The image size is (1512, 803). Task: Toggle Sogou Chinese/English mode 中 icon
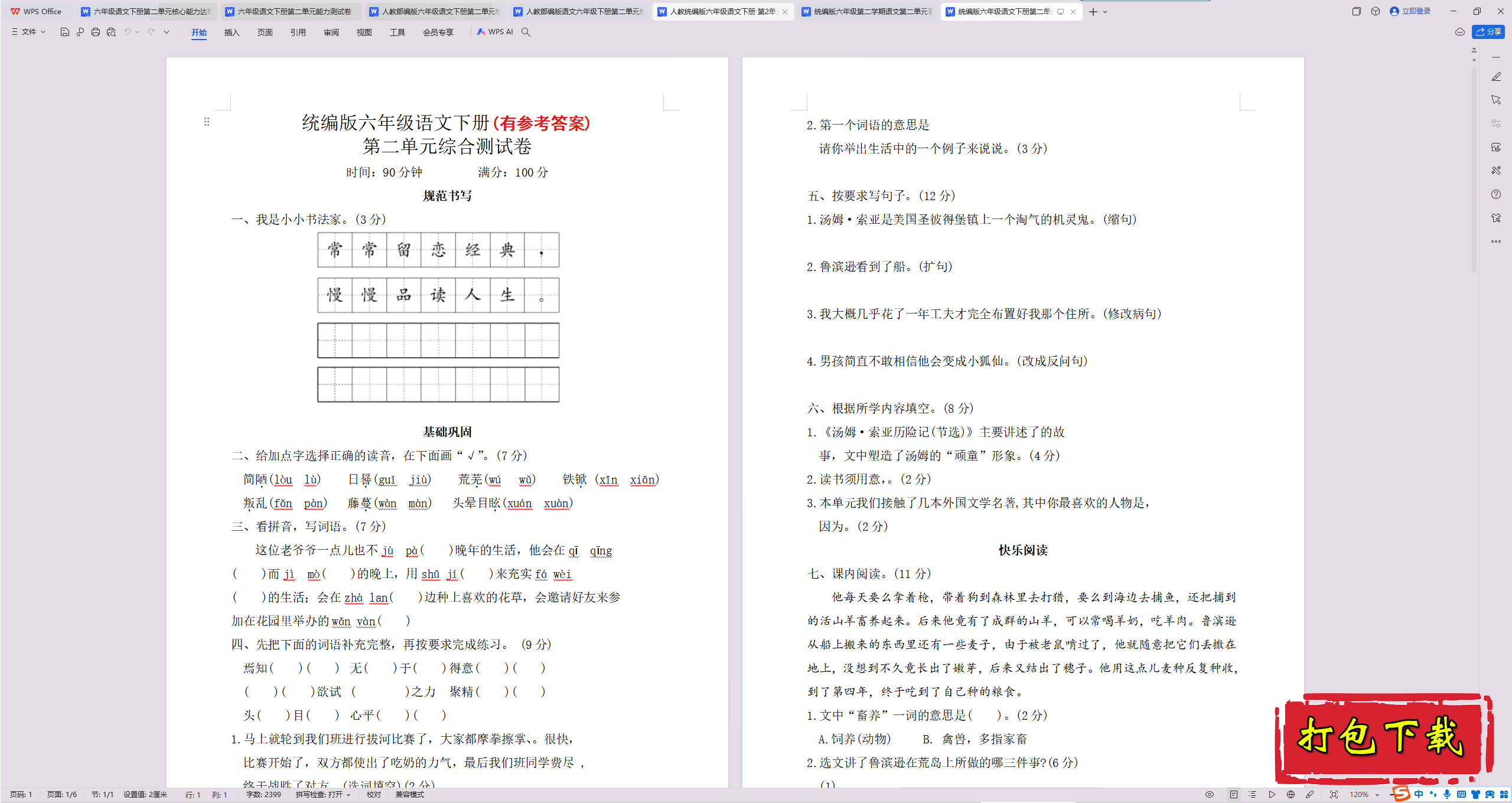(1419, 794)
